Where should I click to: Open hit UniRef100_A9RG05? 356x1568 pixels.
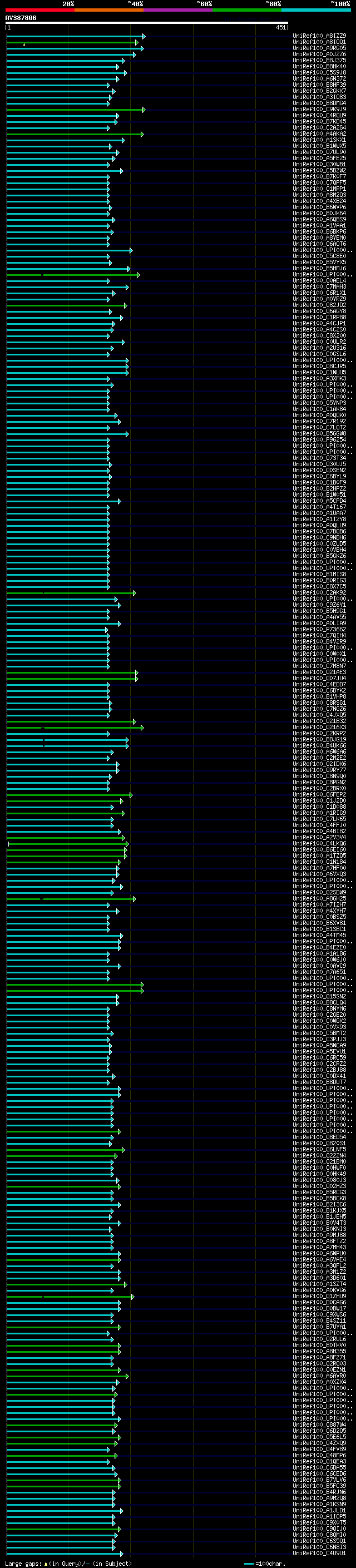[319, 48]
